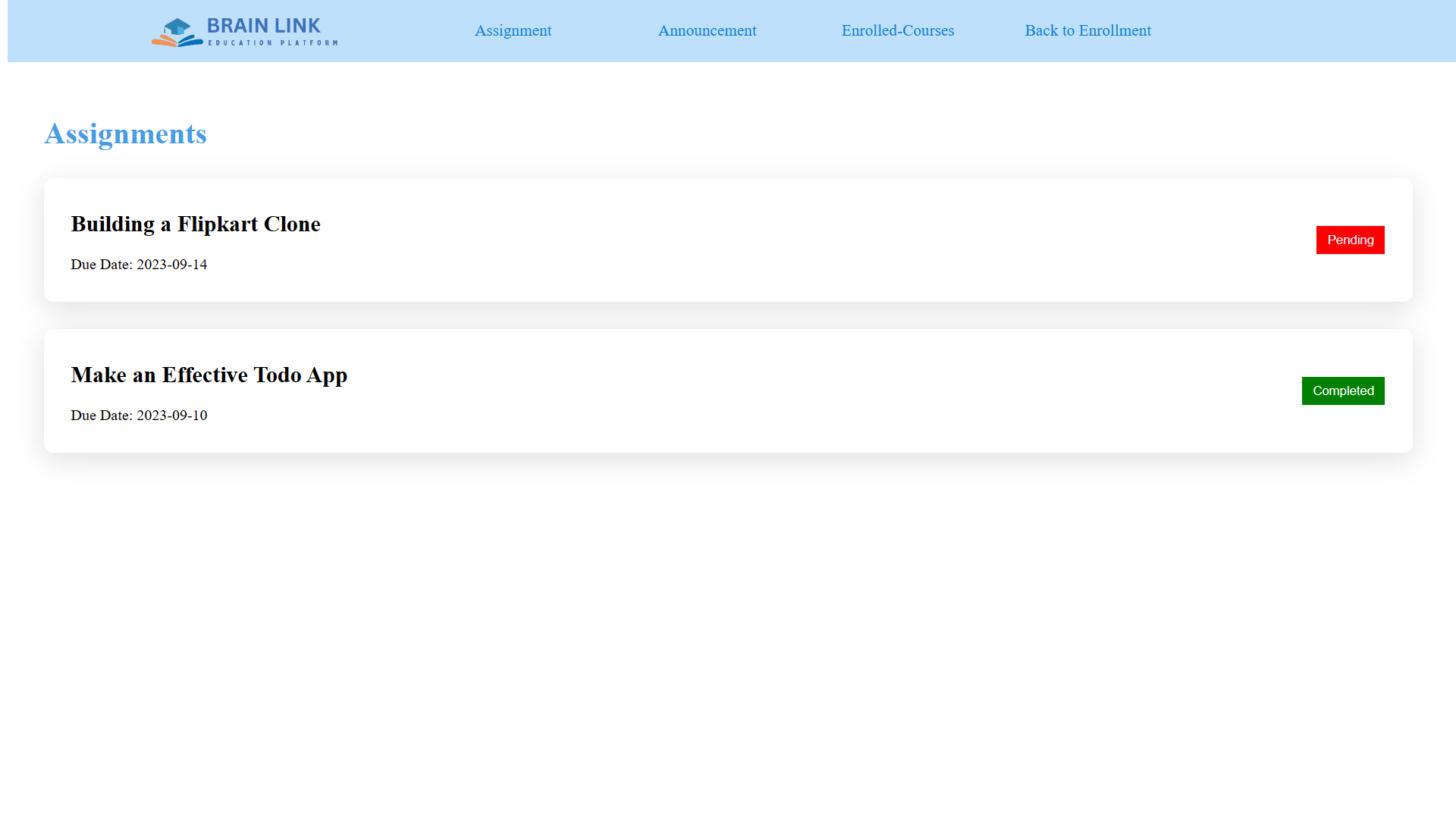Click the green Completed status button
Viewport: 1456px width, 819px height.
[1342, 391]
